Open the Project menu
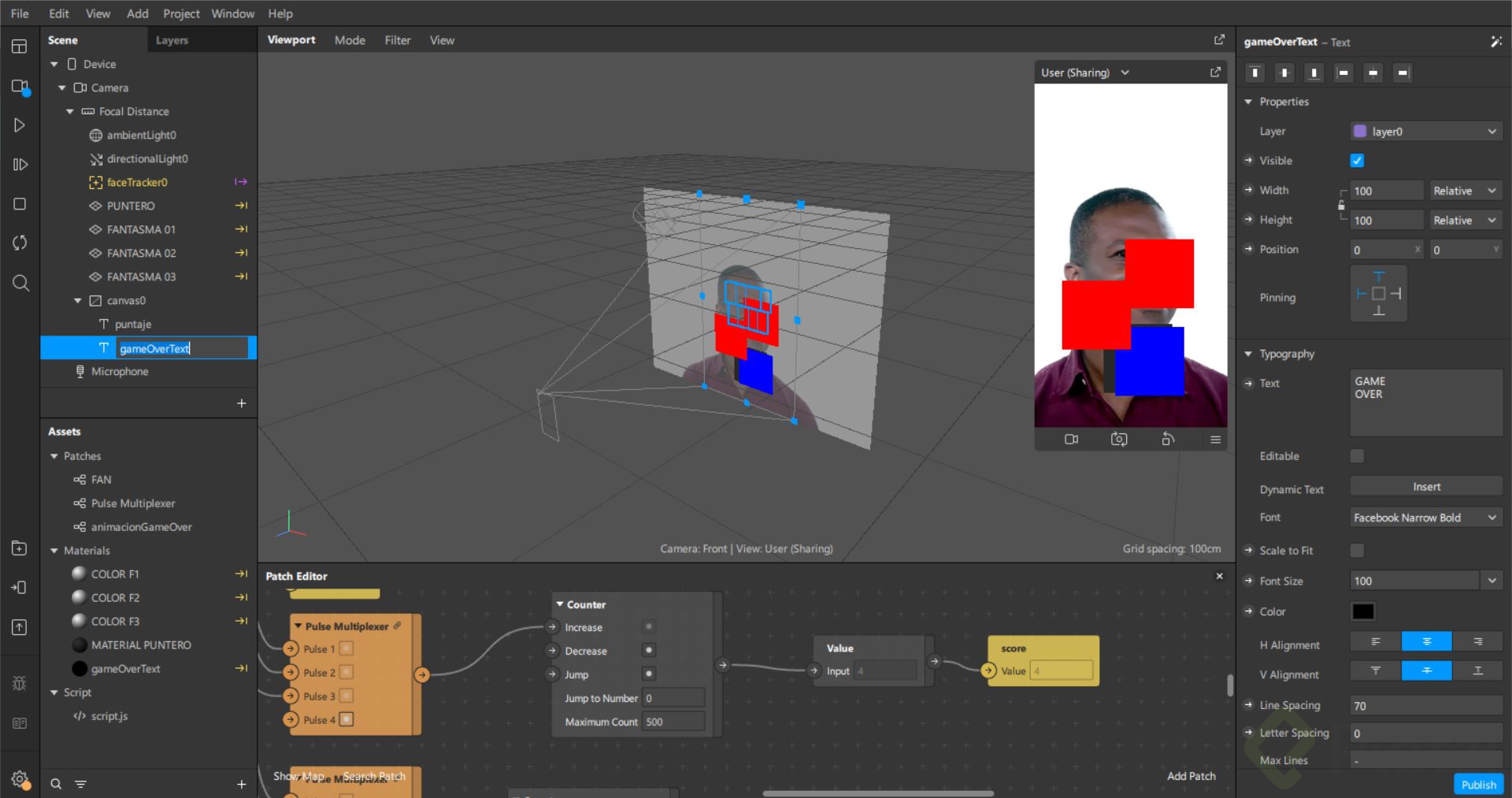1512x798 pixels. 181,13
